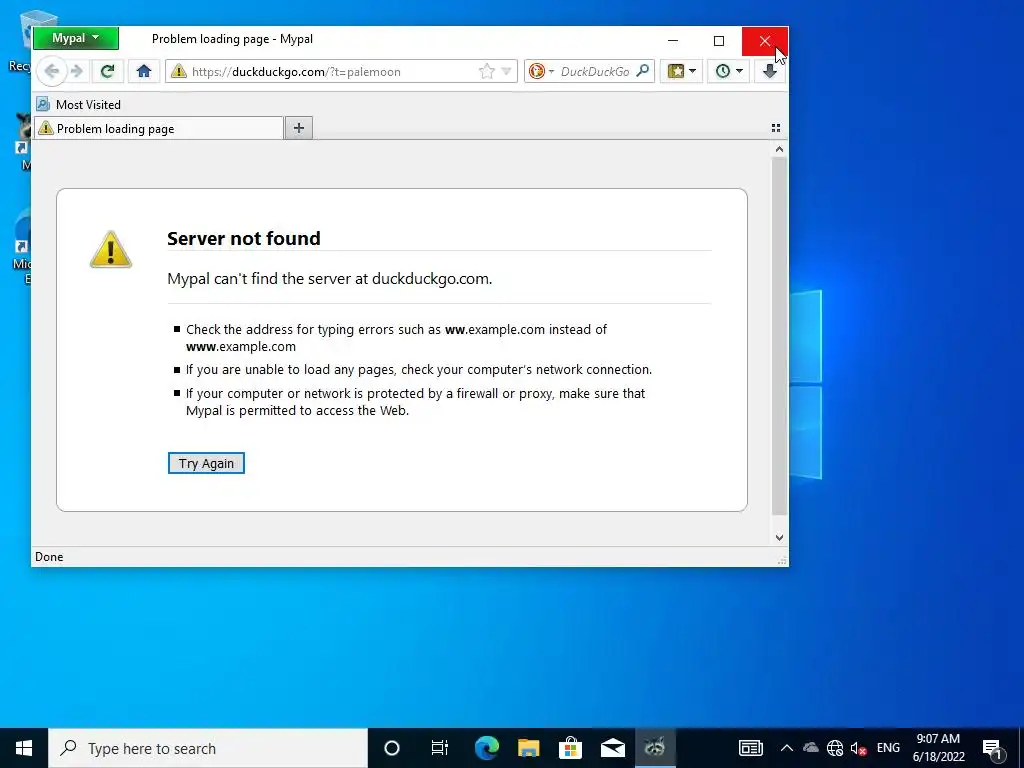Maximize the Mypal window
The image size is (1024, 768).
[x=719, y=40]
